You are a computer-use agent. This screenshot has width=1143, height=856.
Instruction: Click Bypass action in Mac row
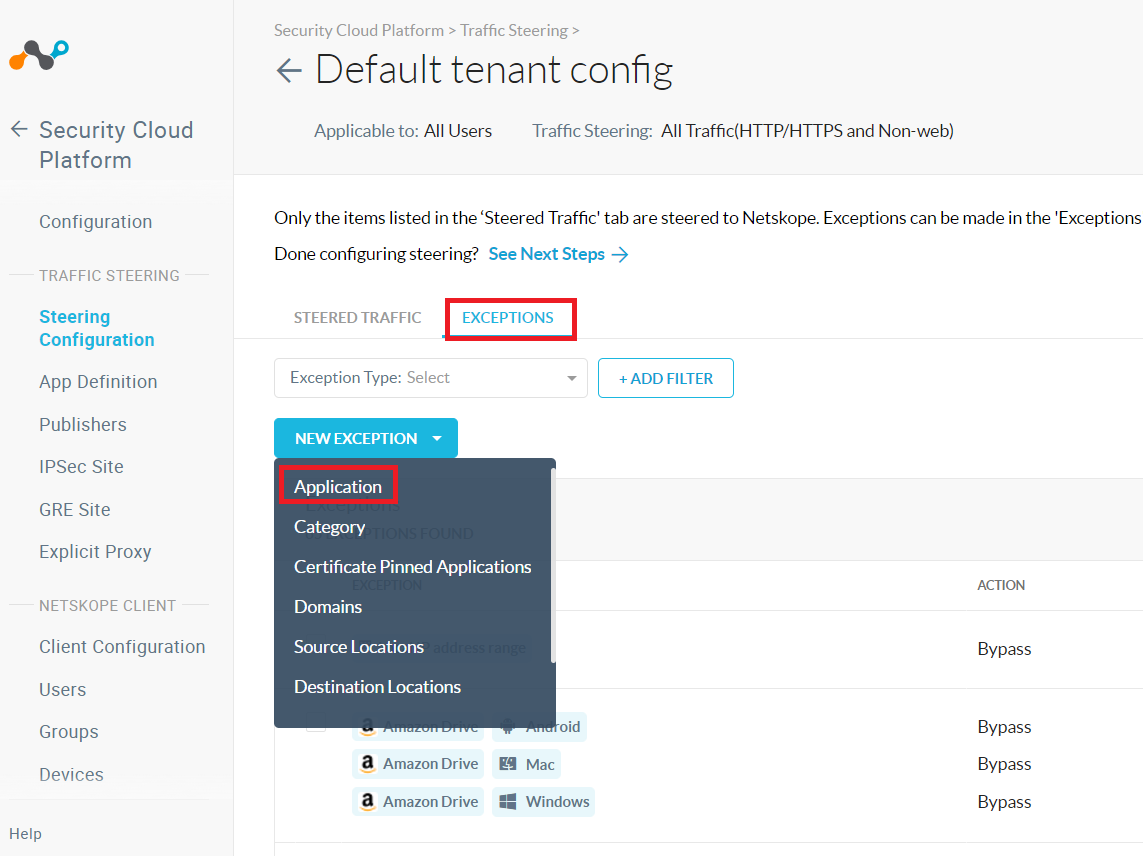coord(1004,764)
